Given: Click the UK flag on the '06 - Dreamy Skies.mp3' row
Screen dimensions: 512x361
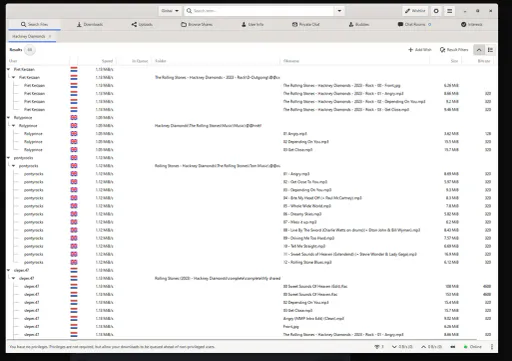Looking at the screenshot, I should [x=74, y=214].
